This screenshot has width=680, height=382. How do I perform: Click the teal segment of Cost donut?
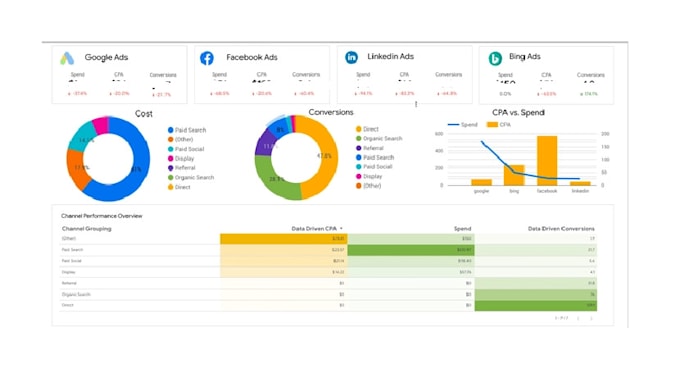click(83, 137)
